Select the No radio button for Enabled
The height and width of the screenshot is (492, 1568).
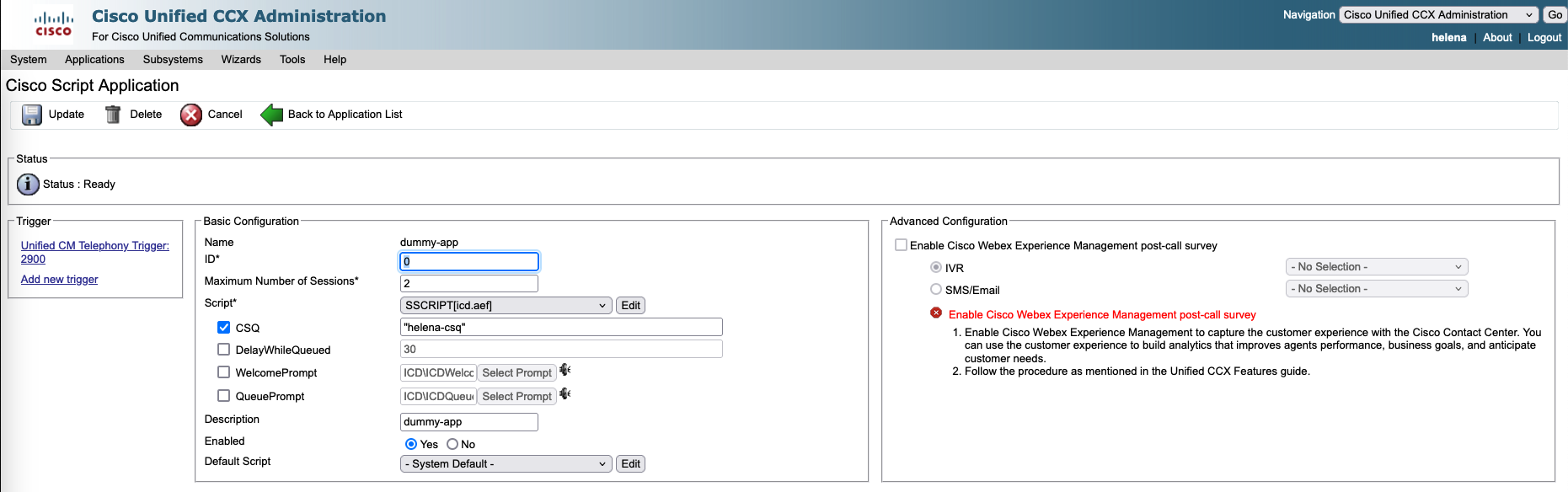click(x=452, y=444)
